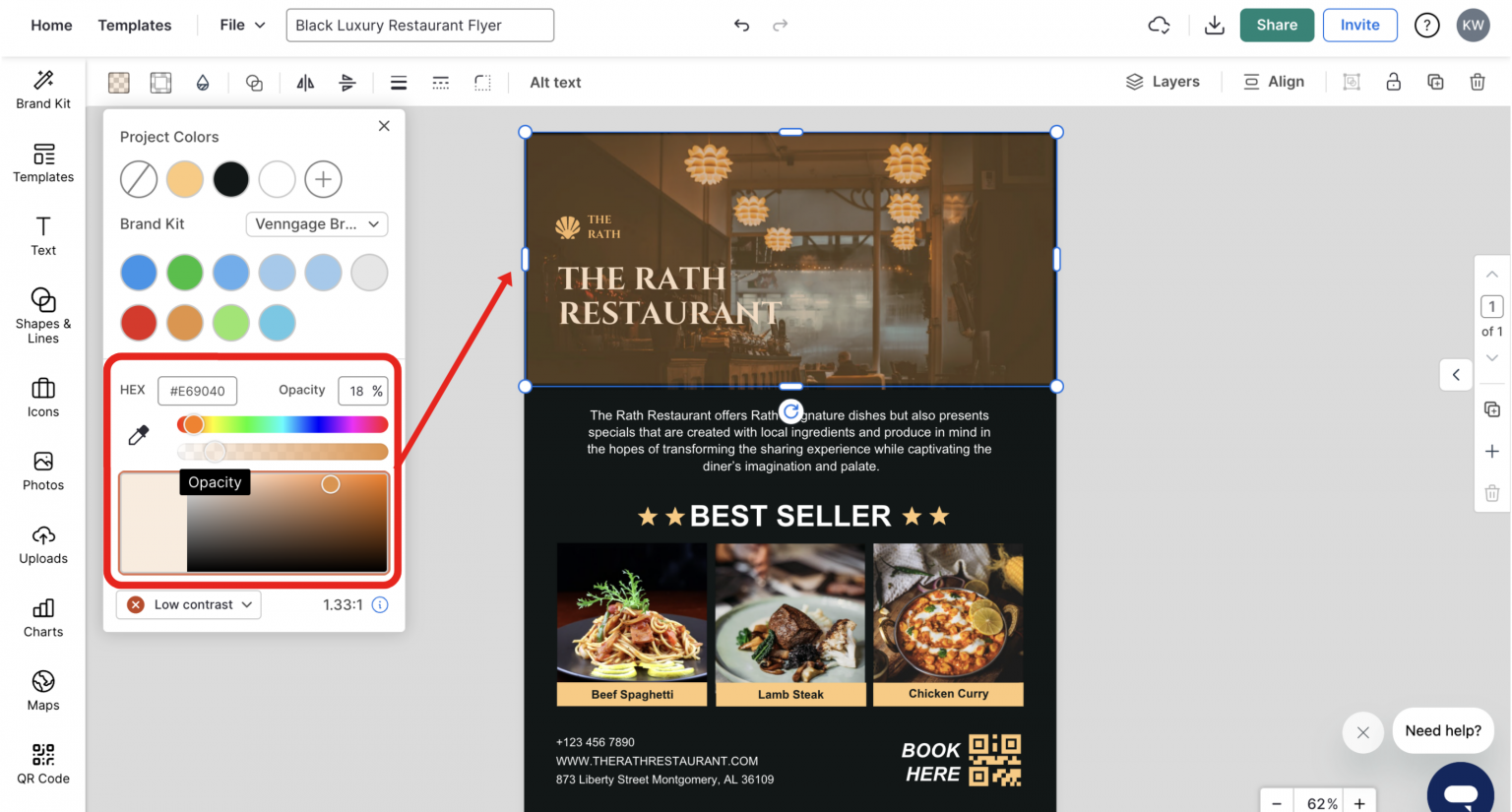
Task: Open the Brand Kit dropdown
Action: pos(316,224)
